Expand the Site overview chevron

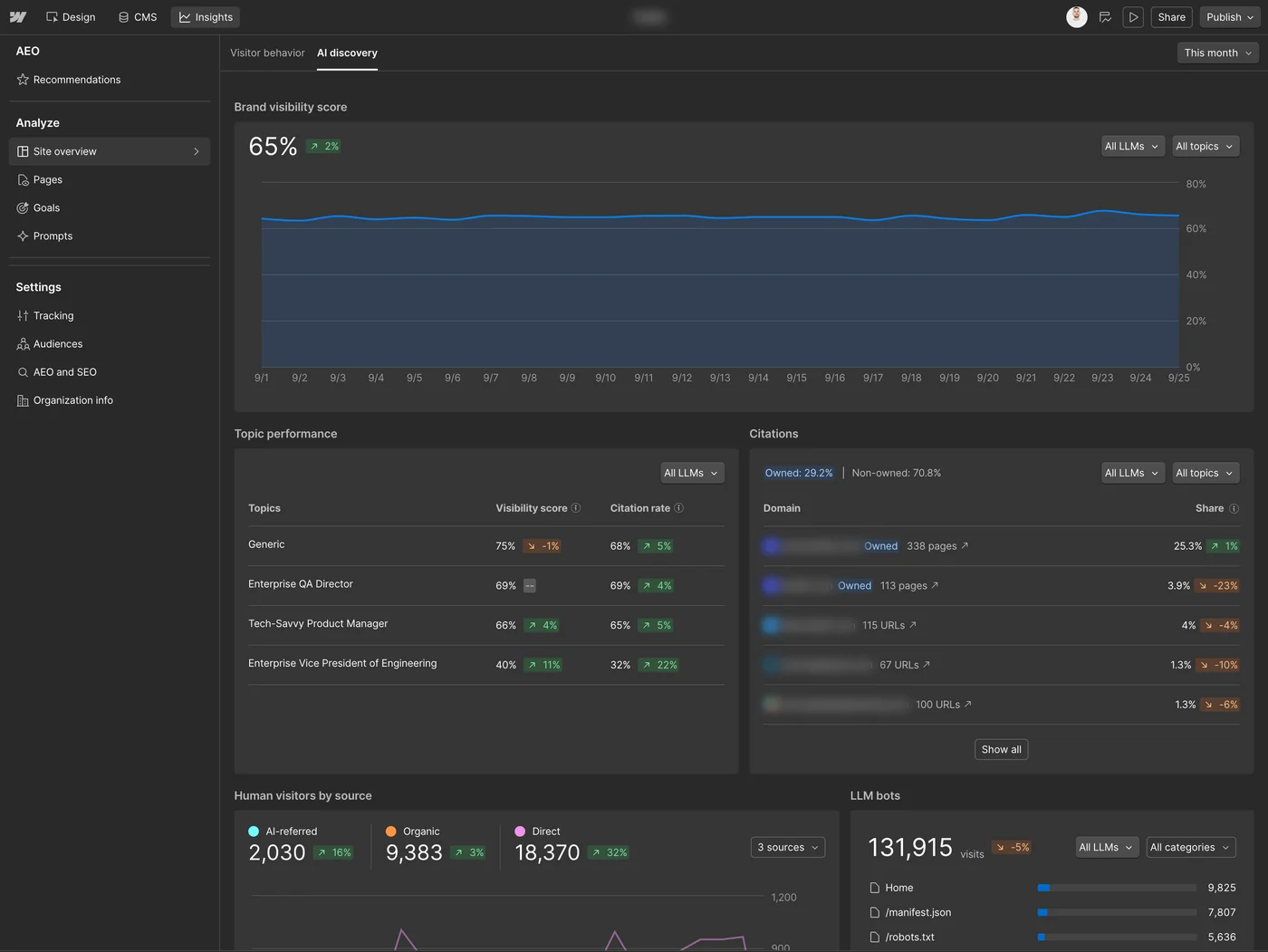(197, 151)
